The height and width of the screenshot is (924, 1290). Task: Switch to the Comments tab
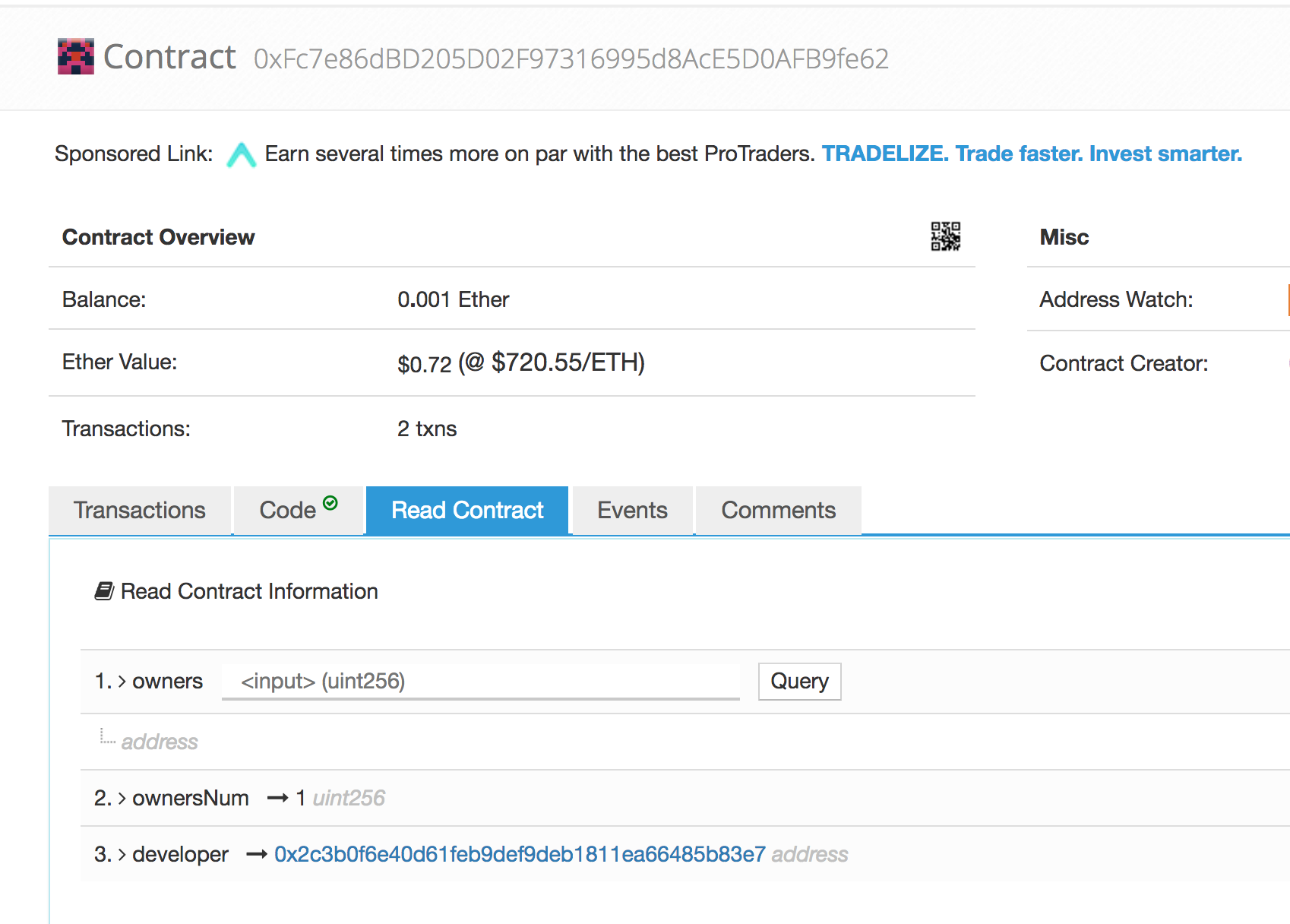coord(779,510)
